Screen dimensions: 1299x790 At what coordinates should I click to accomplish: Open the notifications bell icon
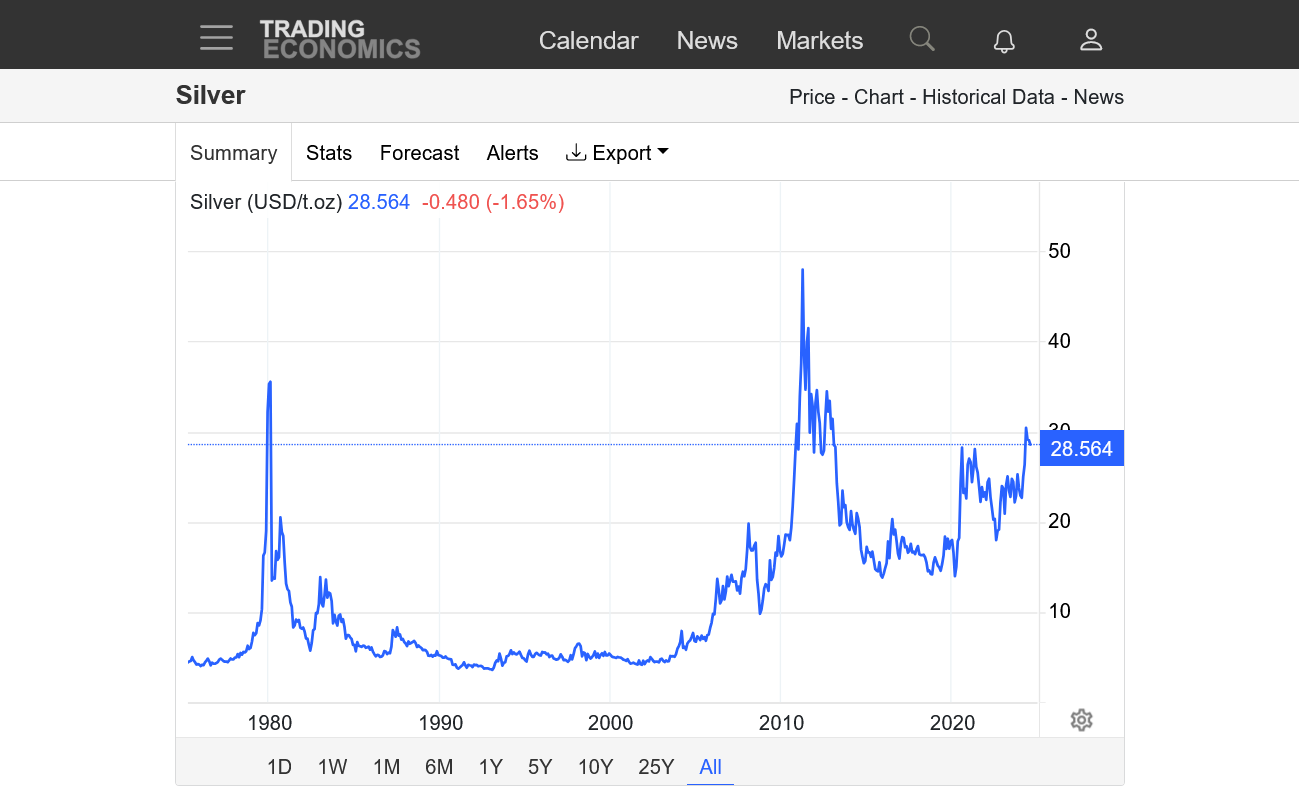[1004, 40]
